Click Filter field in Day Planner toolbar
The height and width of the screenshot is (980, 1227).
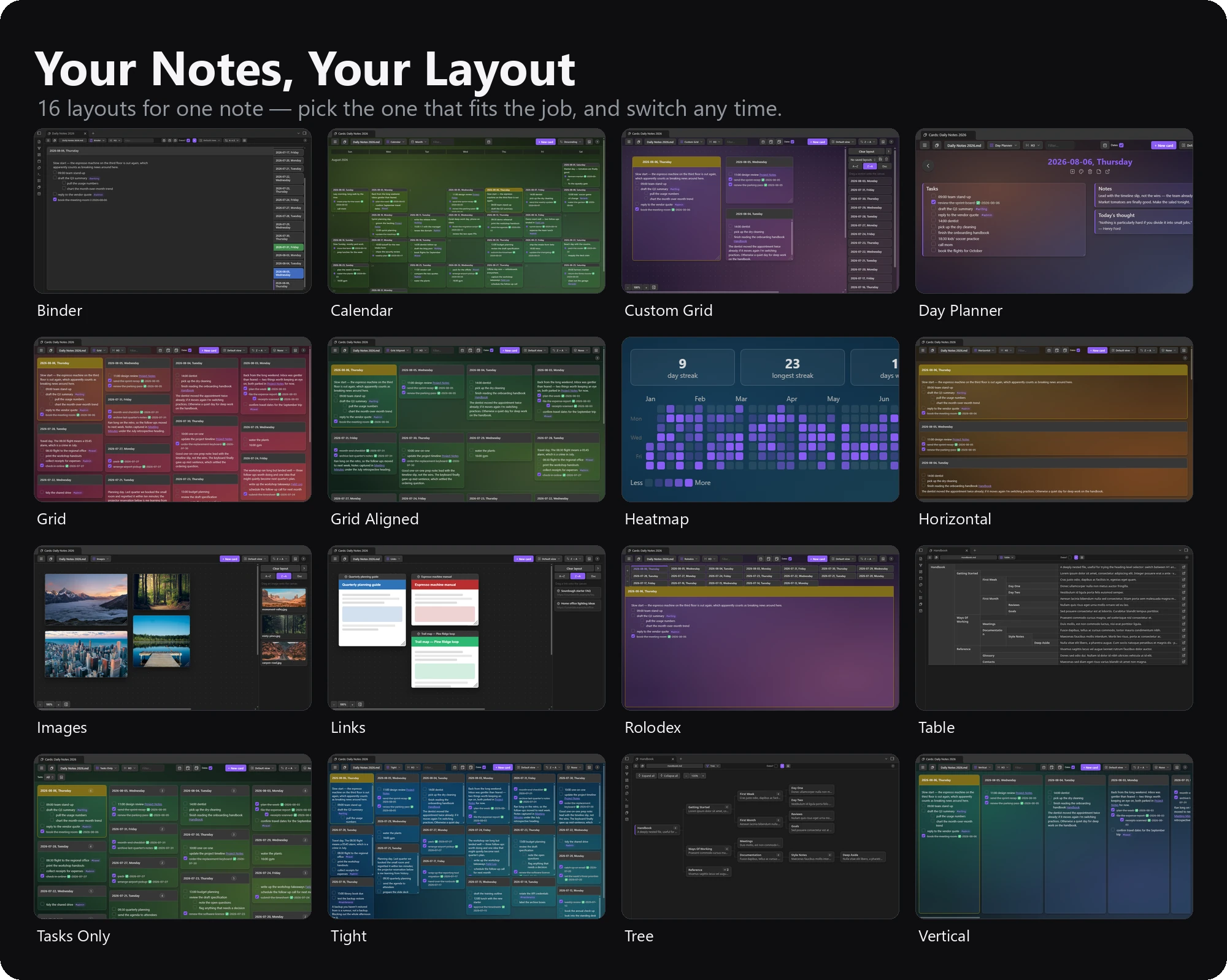point(1060,145)
